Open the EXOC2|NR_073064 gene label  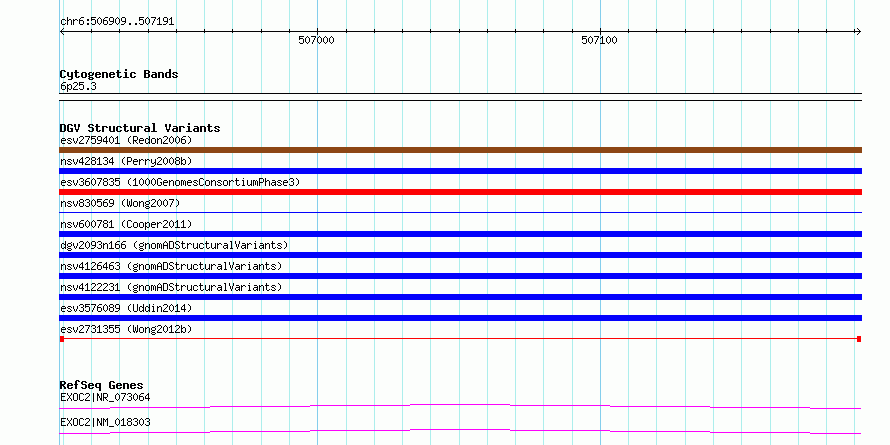pos(105,397)
